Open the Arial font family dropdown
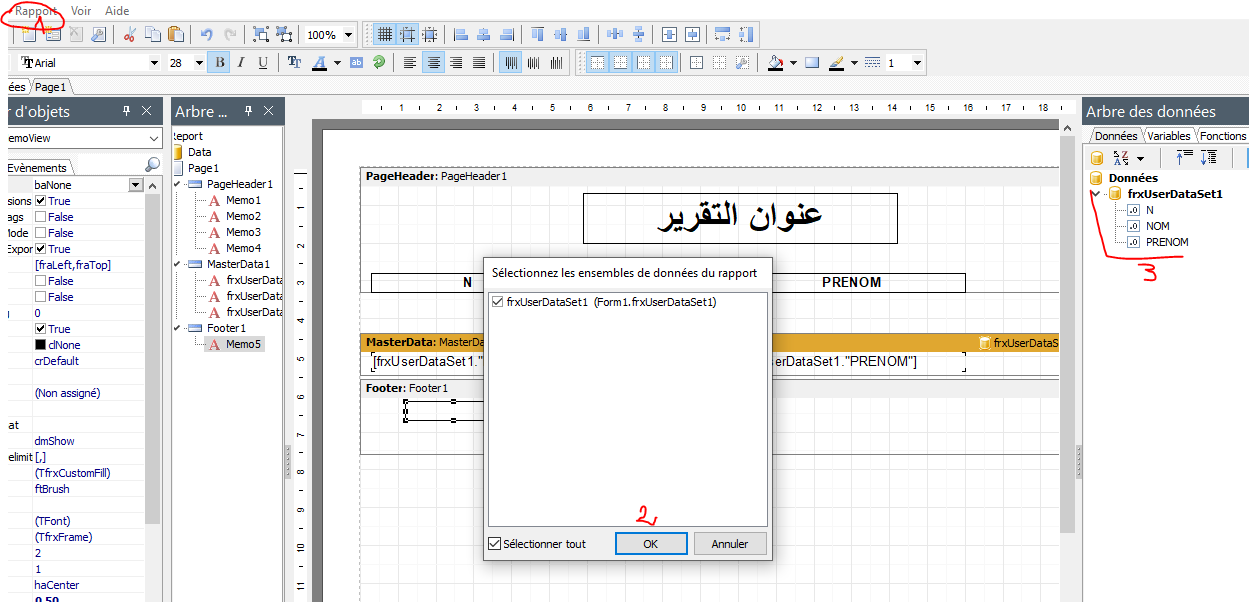This screenshot has height=602, width=1249. coord(155,62)
